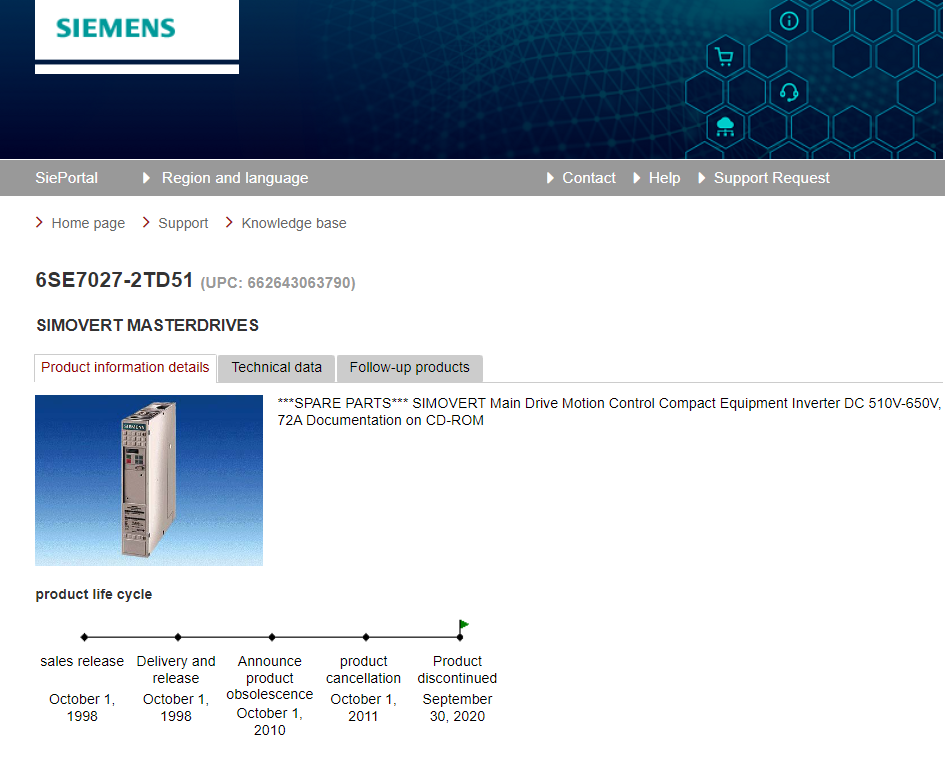Expand the Help menu
The width and height of the screenshot is (945, 758).
(x=663, y=178)
